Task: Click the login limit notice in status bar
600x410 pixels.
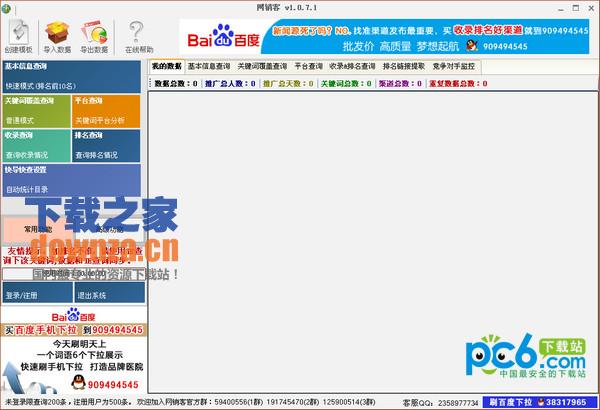Action: click(69, 402)
